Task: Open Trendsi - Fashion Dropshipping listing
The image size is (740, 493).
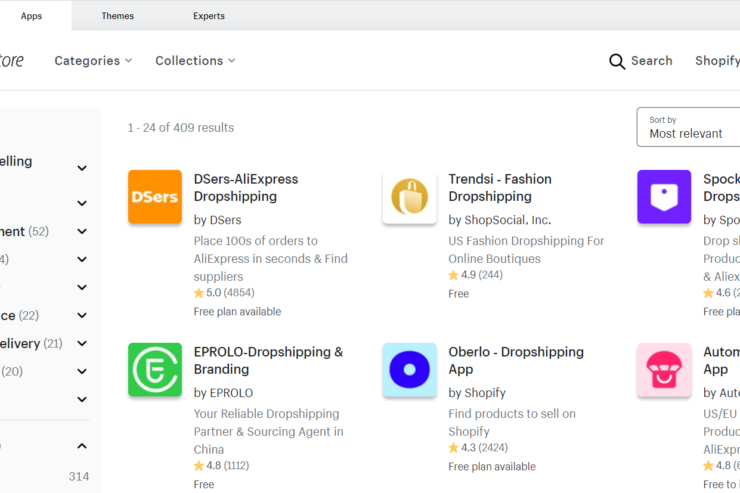Action: 499,188
